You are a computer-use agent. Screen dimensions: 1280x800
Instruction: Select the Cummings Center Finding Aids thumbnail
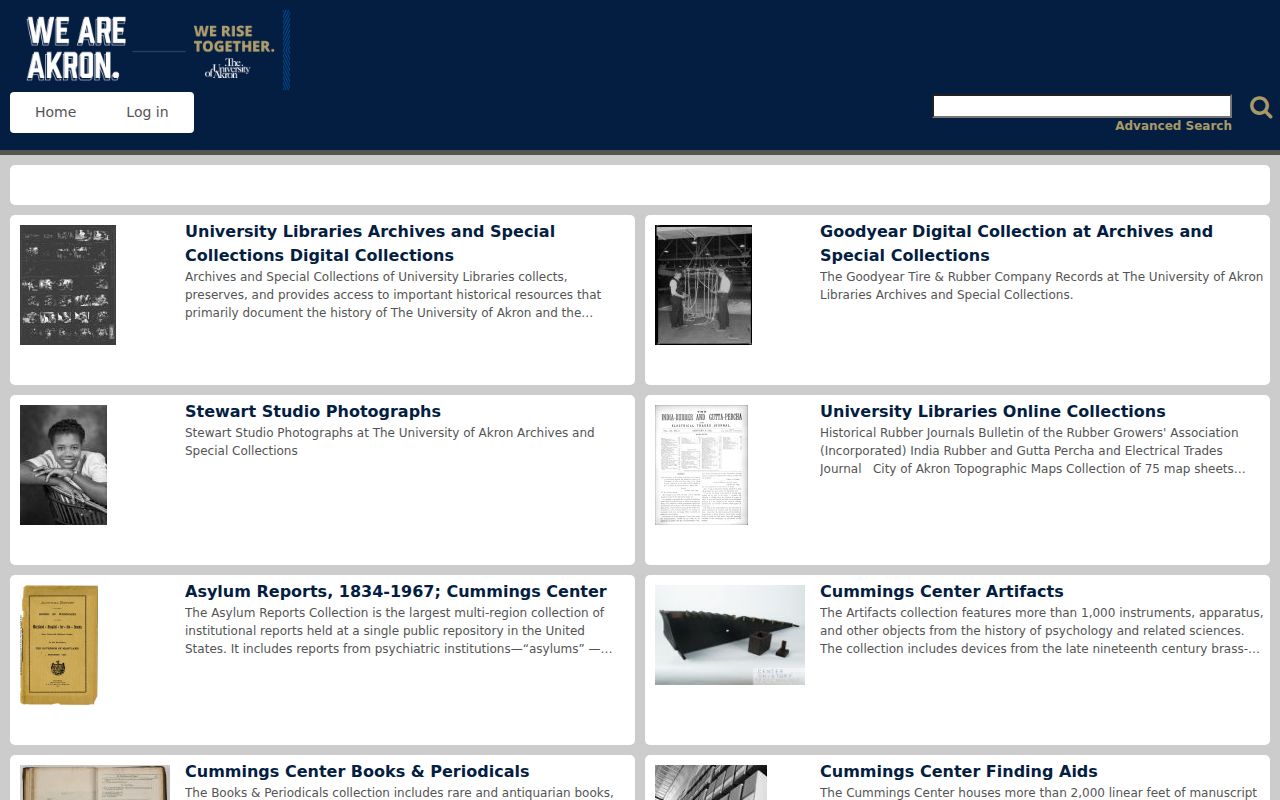click(x=711, y=782)
